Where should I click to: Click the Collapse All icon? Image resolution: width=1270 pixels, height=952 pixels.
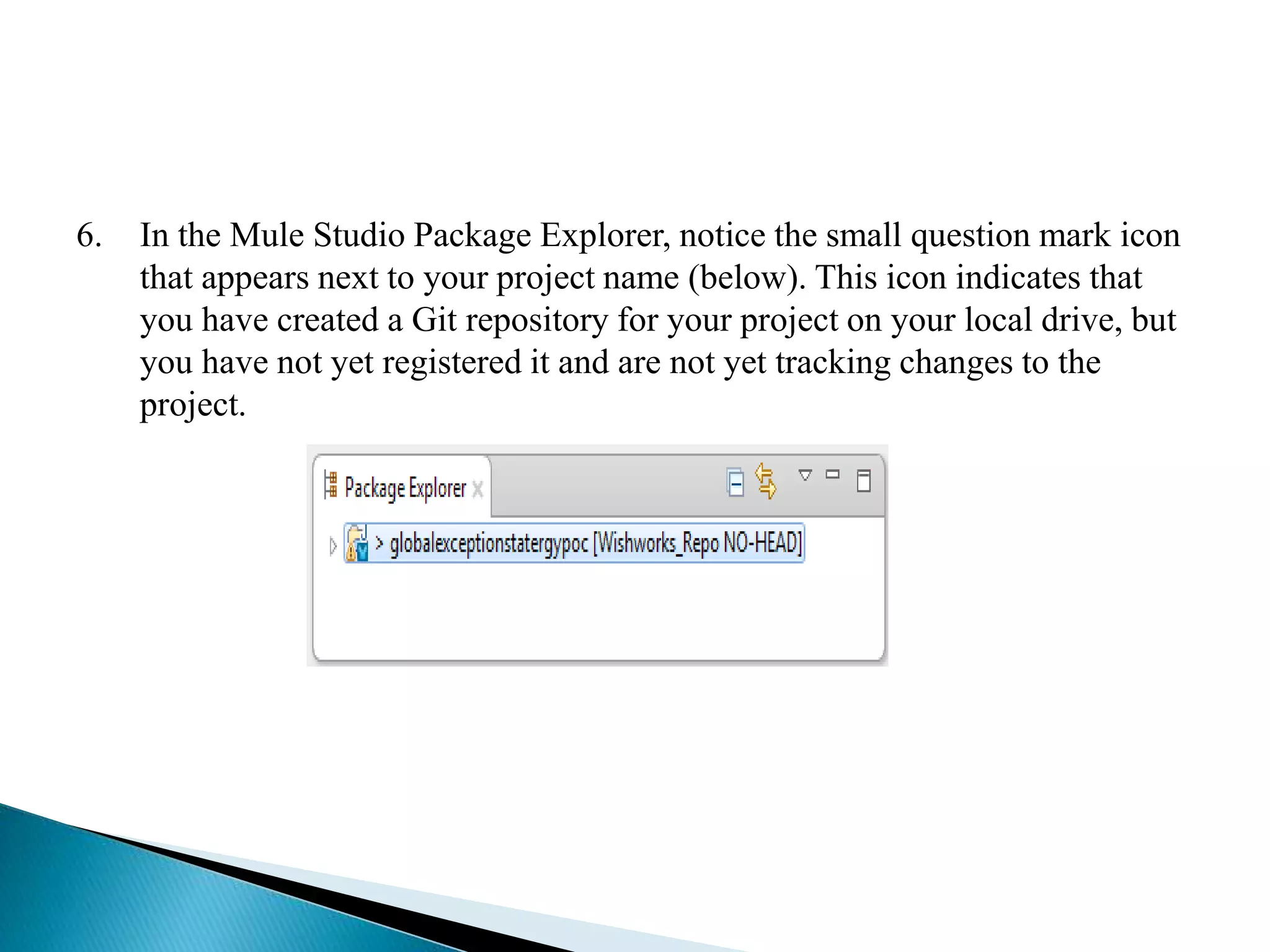pos(735,483)
